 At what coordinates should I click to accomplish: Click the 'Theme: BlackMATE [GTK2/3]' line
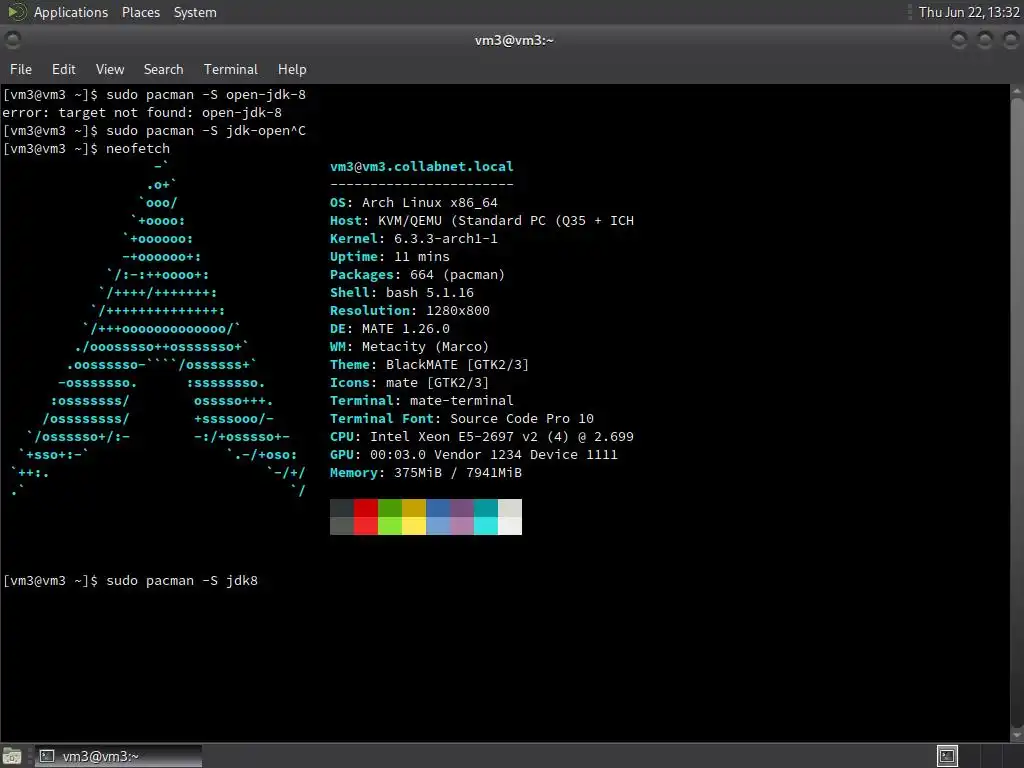[429, 364]
